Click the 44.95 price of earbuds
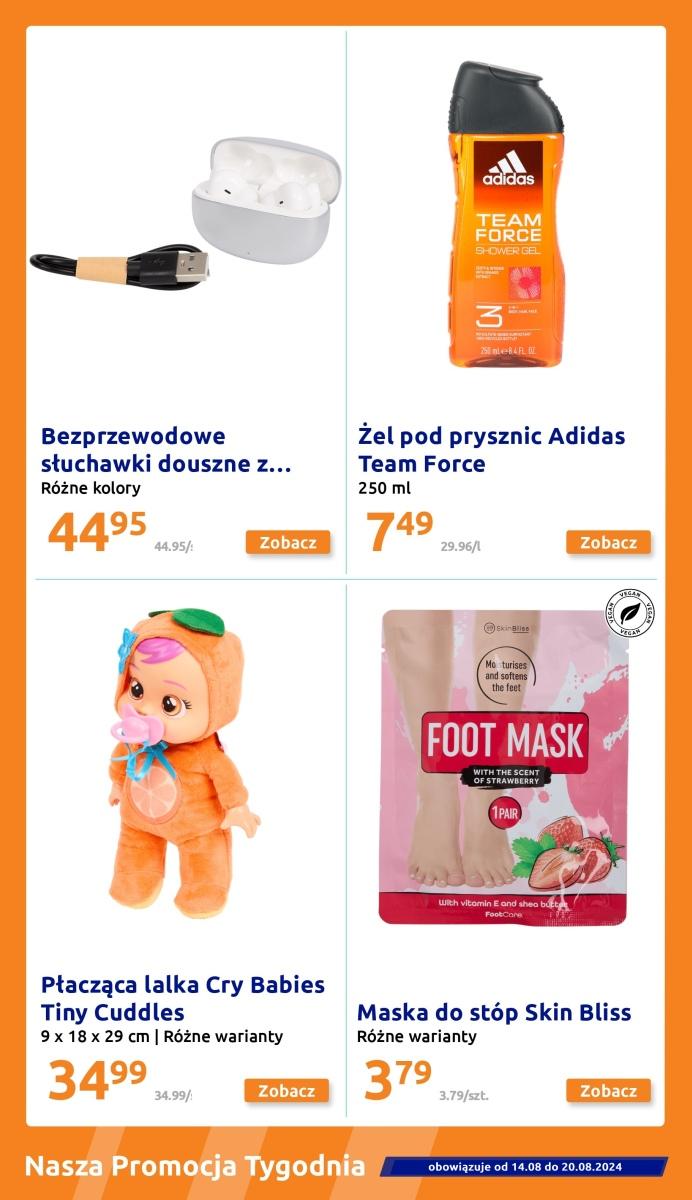This screenshot has width=692, height=1200. pyautogui.click(x=97, y=532)
